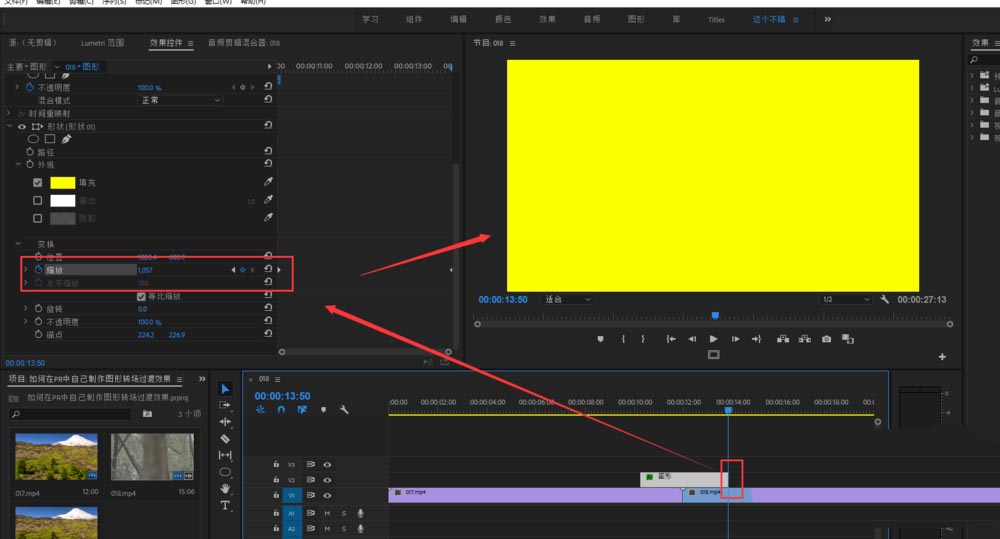Viewport: 1000px width, 539px height.
Task: Pick fill color with eyedropper
Action: [268, 182]
